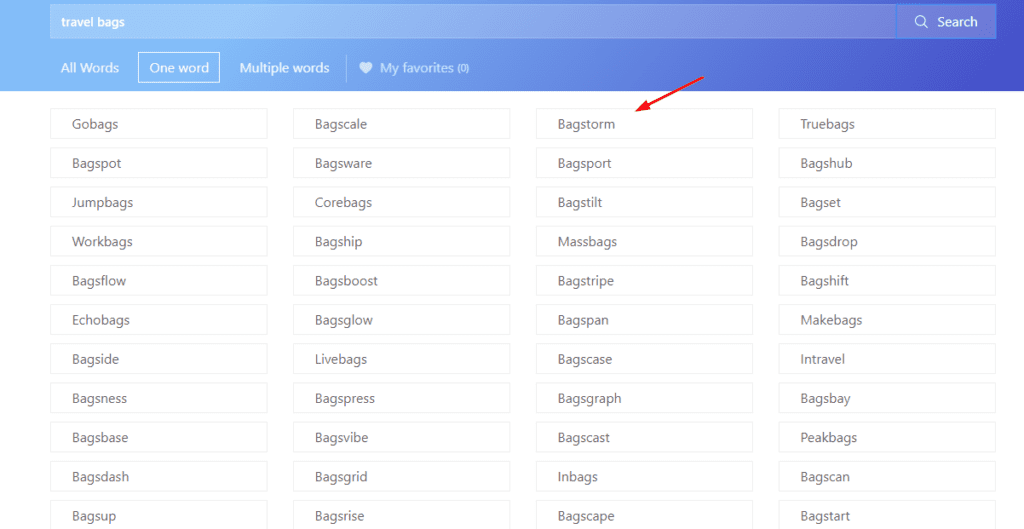Pick the Inbags suggestion
The image size is (1024, 529).
click(645, 476)
